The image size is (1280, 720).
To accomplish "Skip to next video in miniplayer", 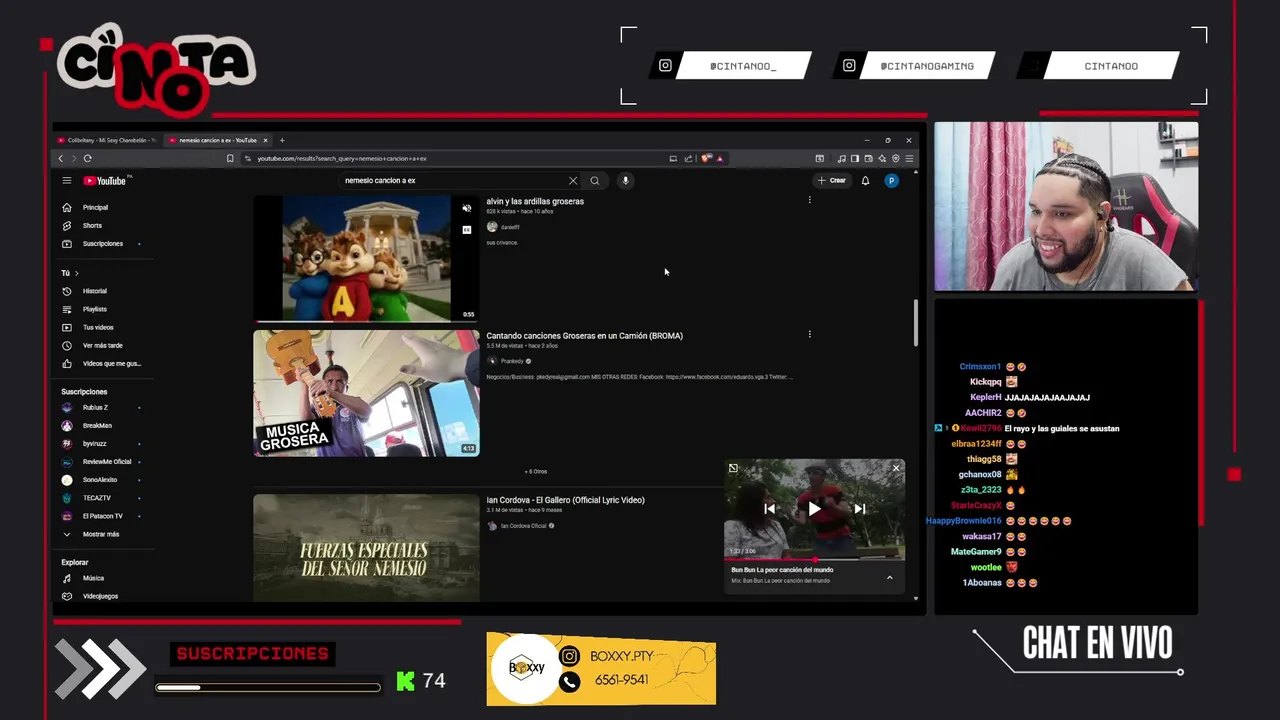I will [x=859, y=509].
